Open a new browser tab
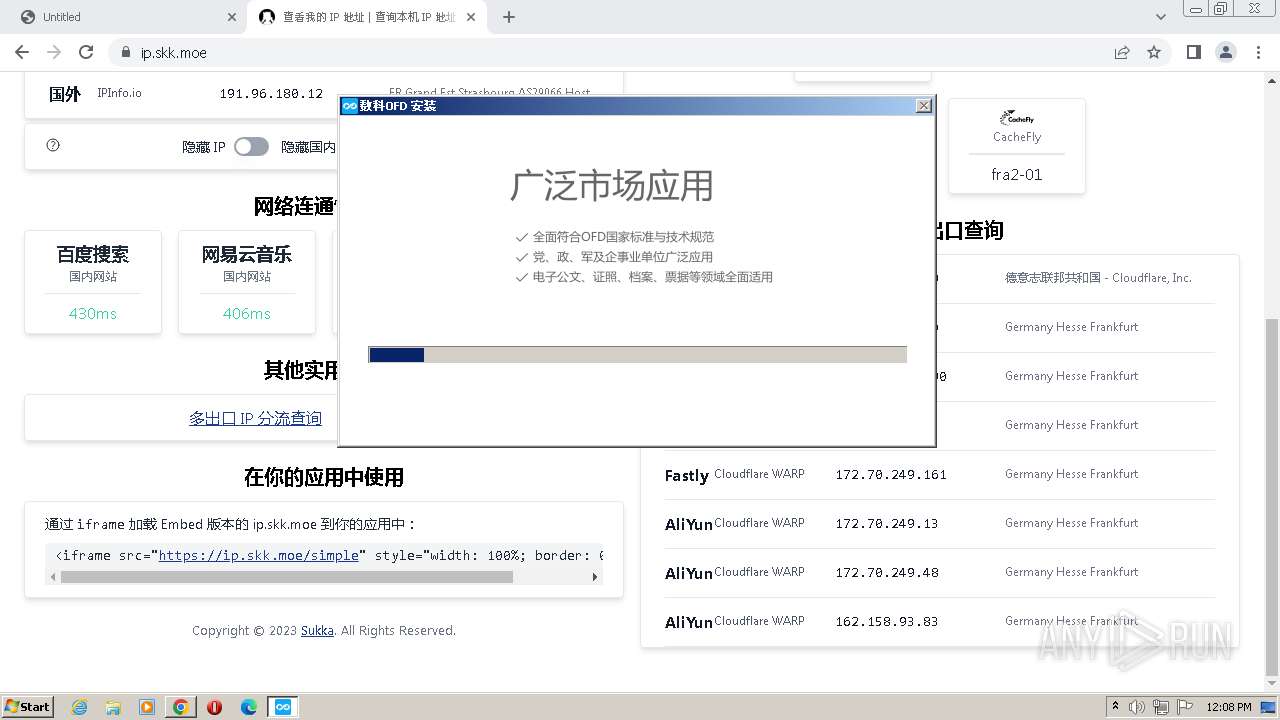The image size is (1280, 720). [509, 17]
